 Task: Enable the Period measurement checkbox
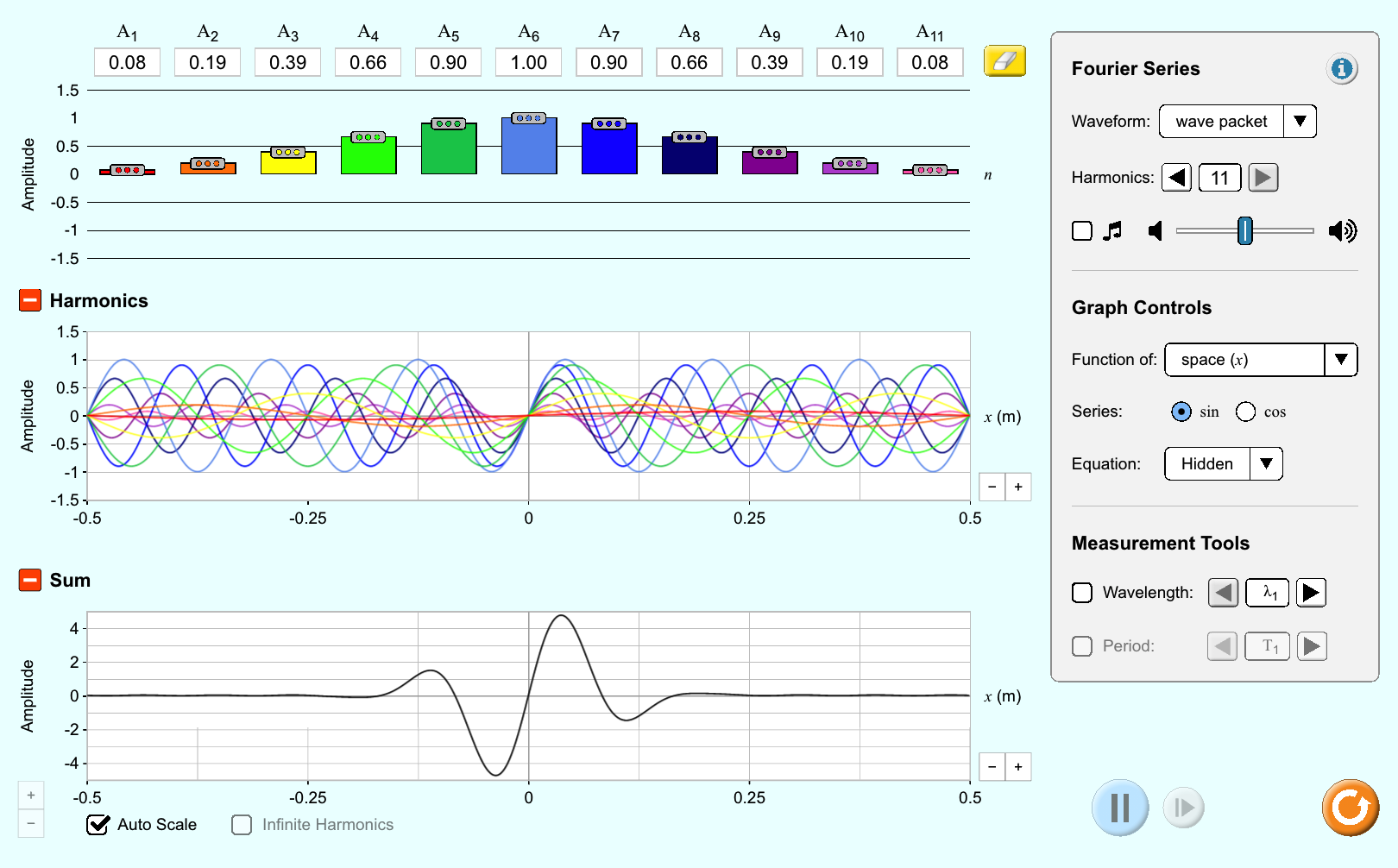coord(1082,646)
